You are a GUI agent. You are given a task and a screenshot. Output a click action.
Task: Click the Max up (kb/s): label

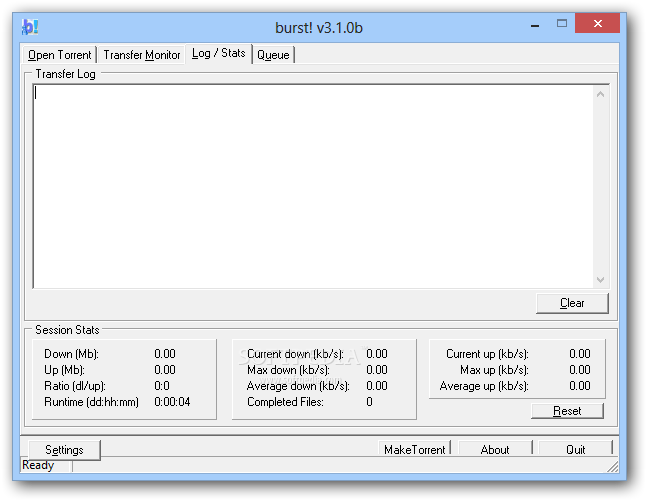point(494,370)
